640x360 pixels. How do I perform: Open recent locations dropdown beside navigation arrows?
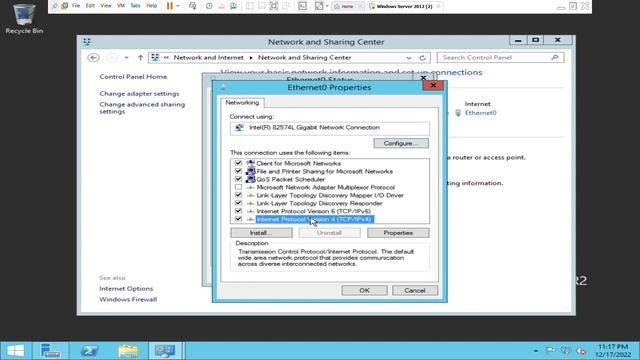click(127, 58)
